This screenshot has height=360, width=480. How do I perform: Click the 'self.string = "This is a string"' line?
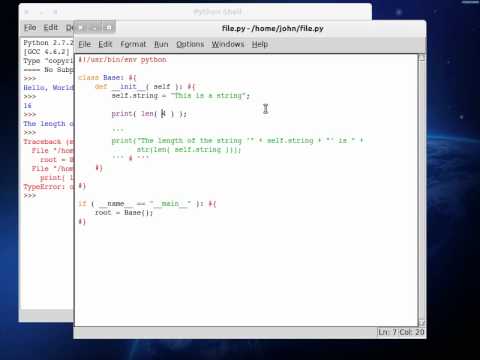click(x=180, y=96)
